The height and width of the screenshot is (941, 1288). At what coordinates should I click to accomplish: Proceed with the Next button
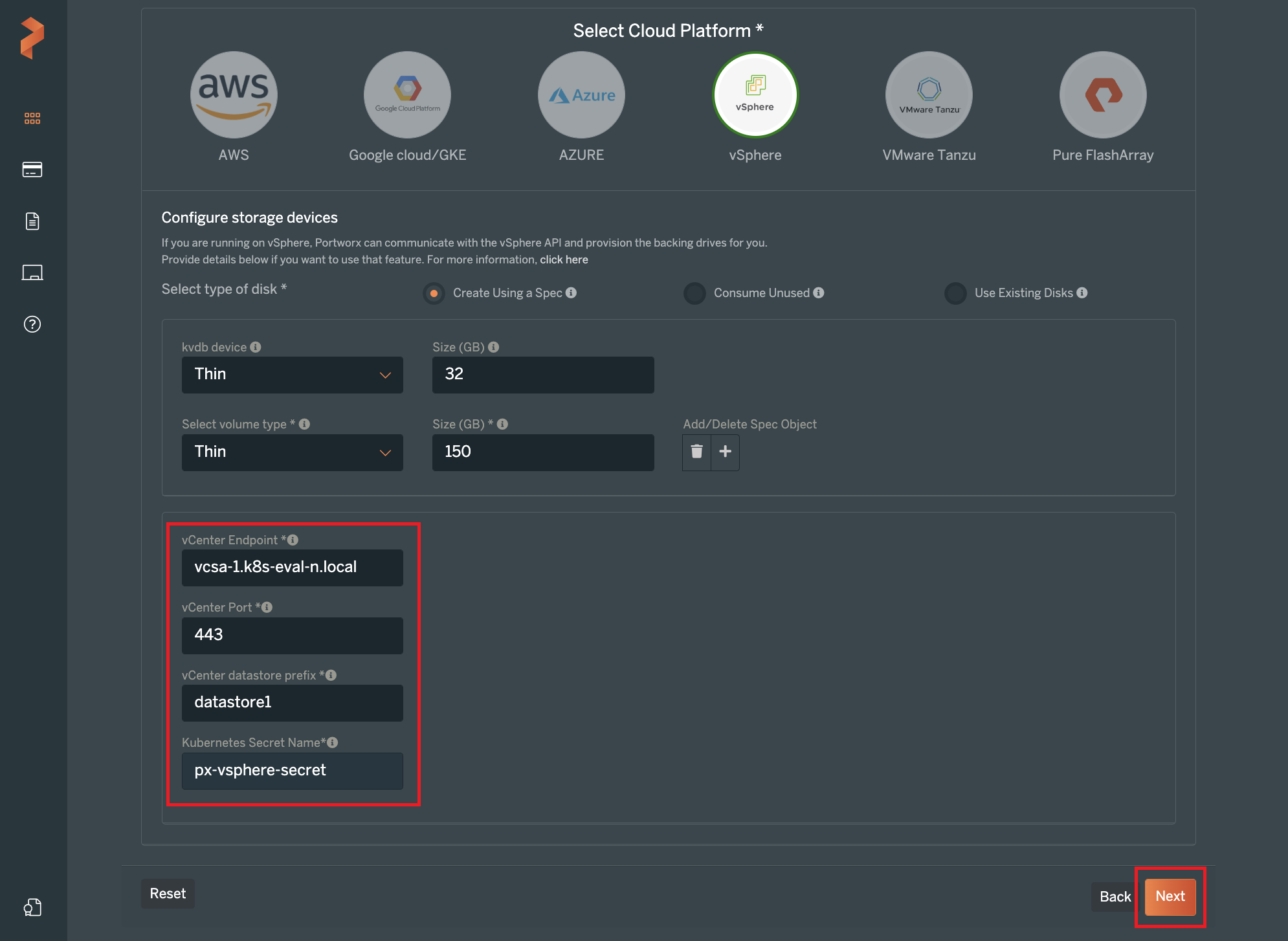click(x=1170, y=896)
